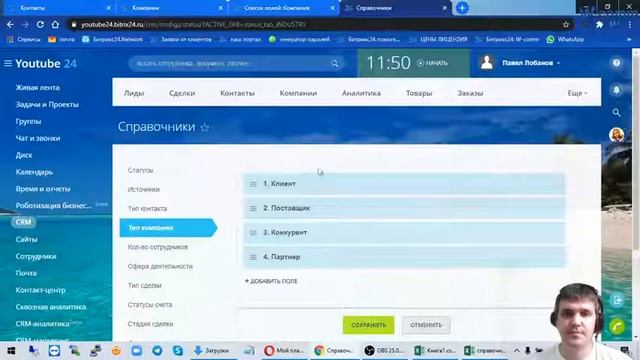Reload the page in the browser

click(40, 24)
